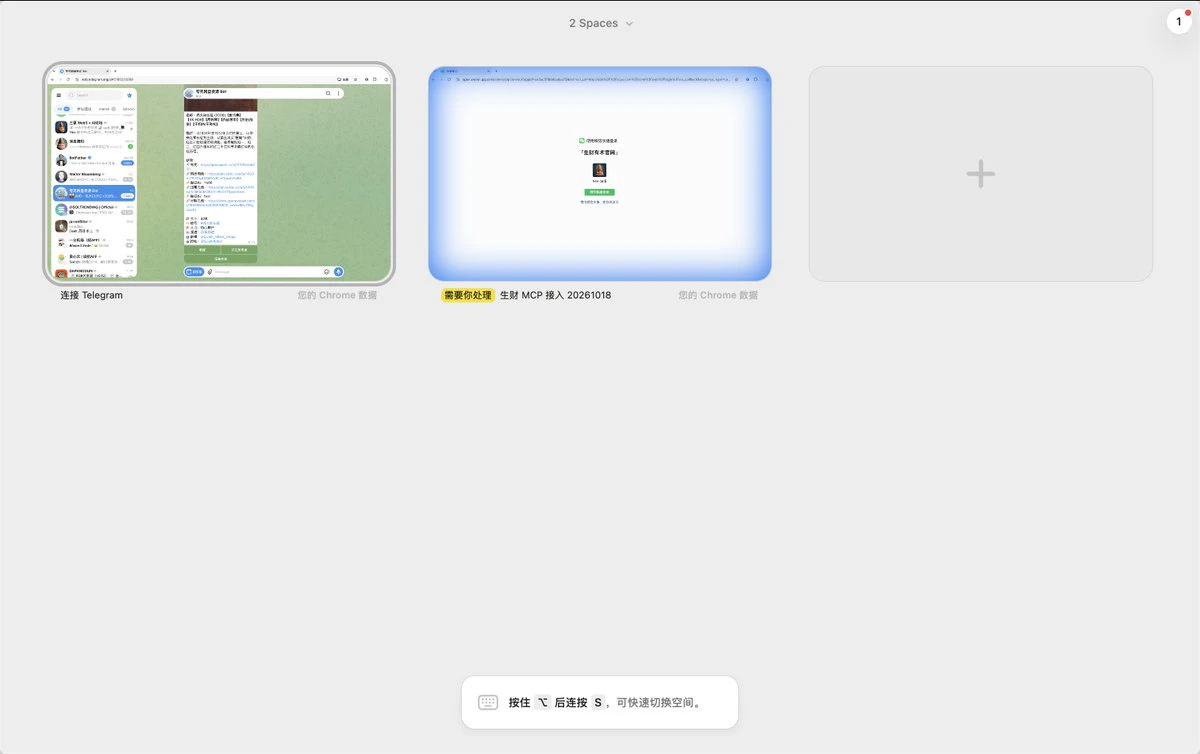Click "您的 Chrome 数据" under 生财 MCP 接入
The image size is (1200, 754).
pyautogui.click(x=718, y=295)
